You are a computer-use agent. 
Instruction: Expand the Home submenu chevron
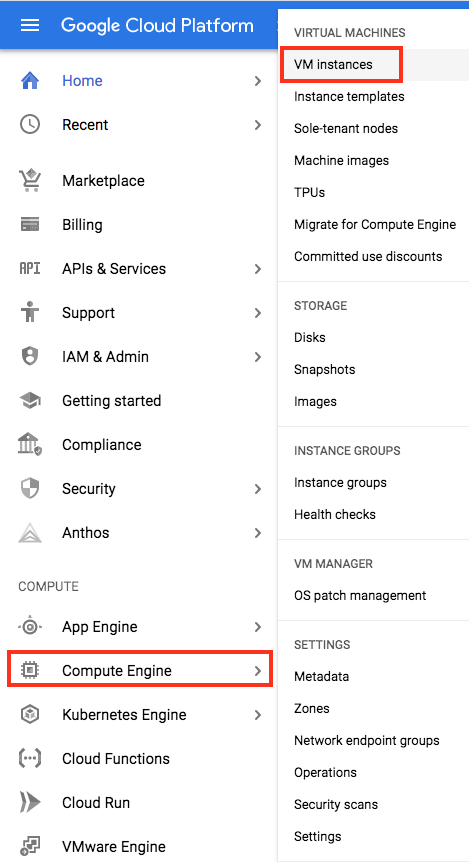pyautogui.click(x=257, y=81)
